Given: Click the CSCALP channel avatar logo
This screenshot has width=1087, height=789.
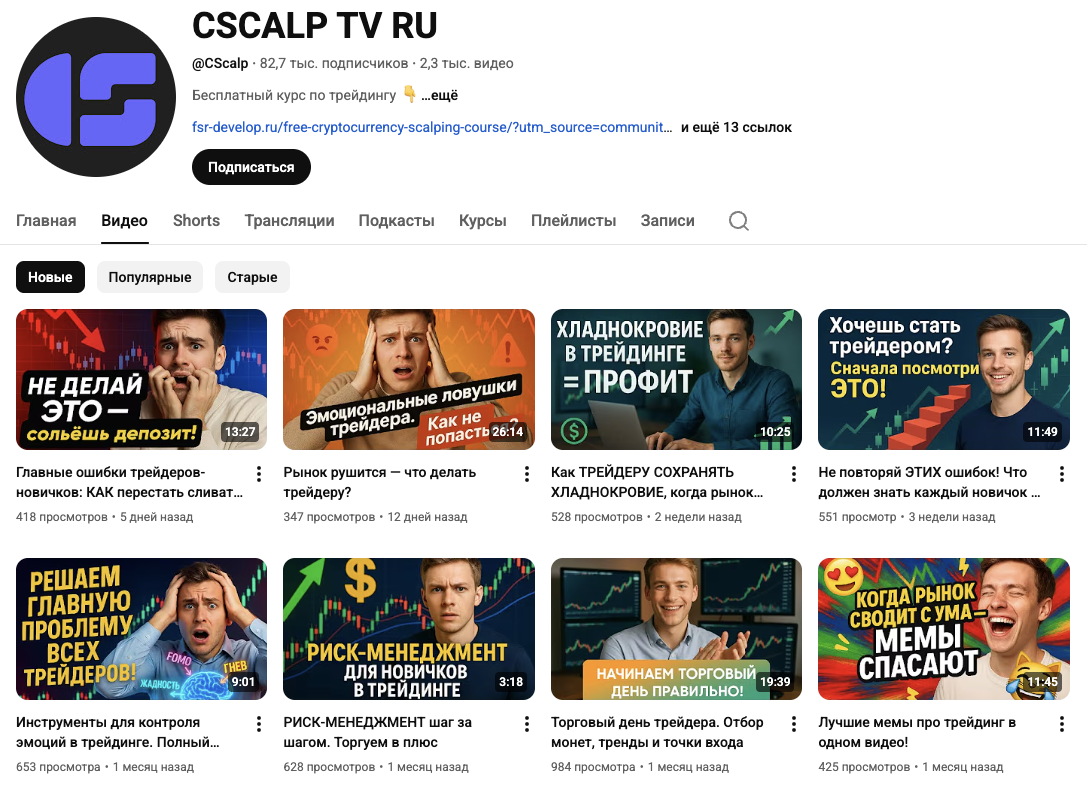Looking at the screenshot, I should pyautogui.click(x=96, y=97).
